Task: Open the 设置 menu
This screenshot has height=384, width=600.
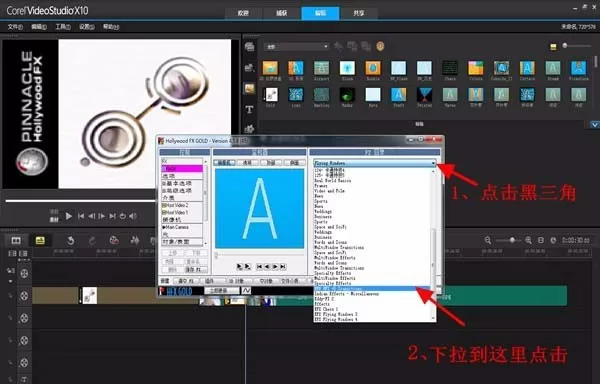Action: [x=86, y=27]
